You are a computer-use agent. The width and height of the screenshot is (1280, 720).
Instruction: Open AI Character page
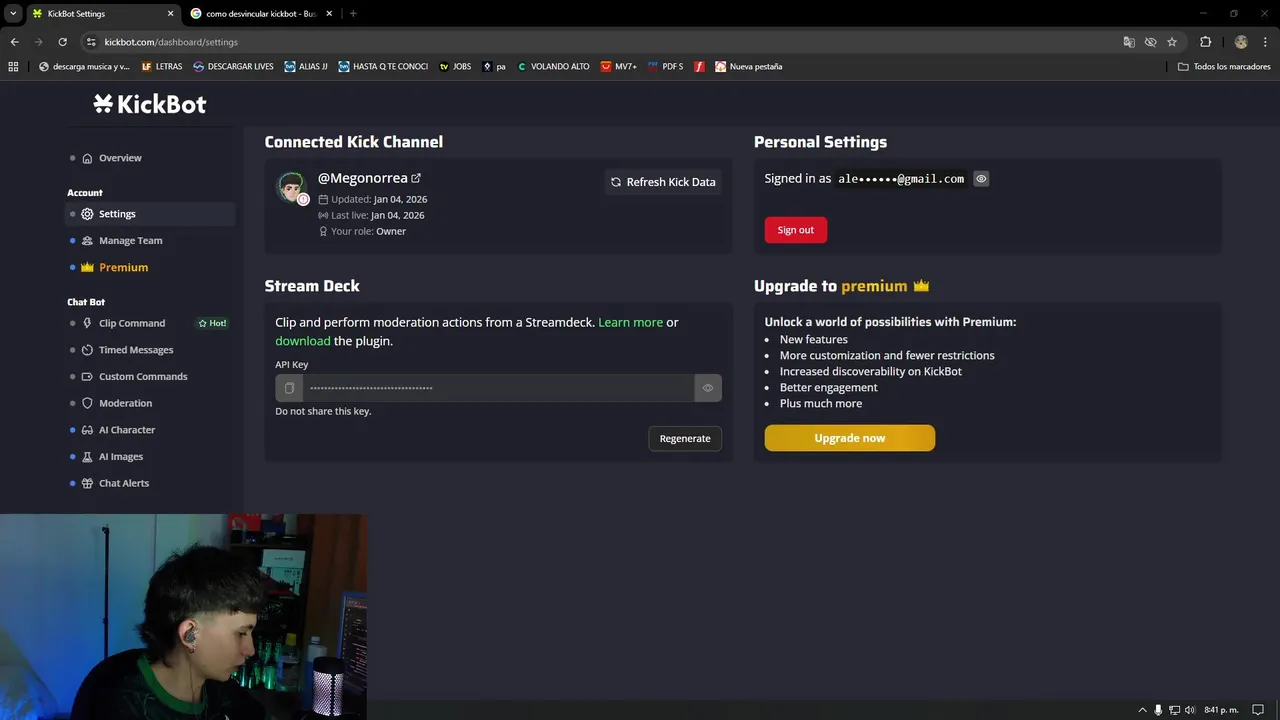[x=127, y=430]
